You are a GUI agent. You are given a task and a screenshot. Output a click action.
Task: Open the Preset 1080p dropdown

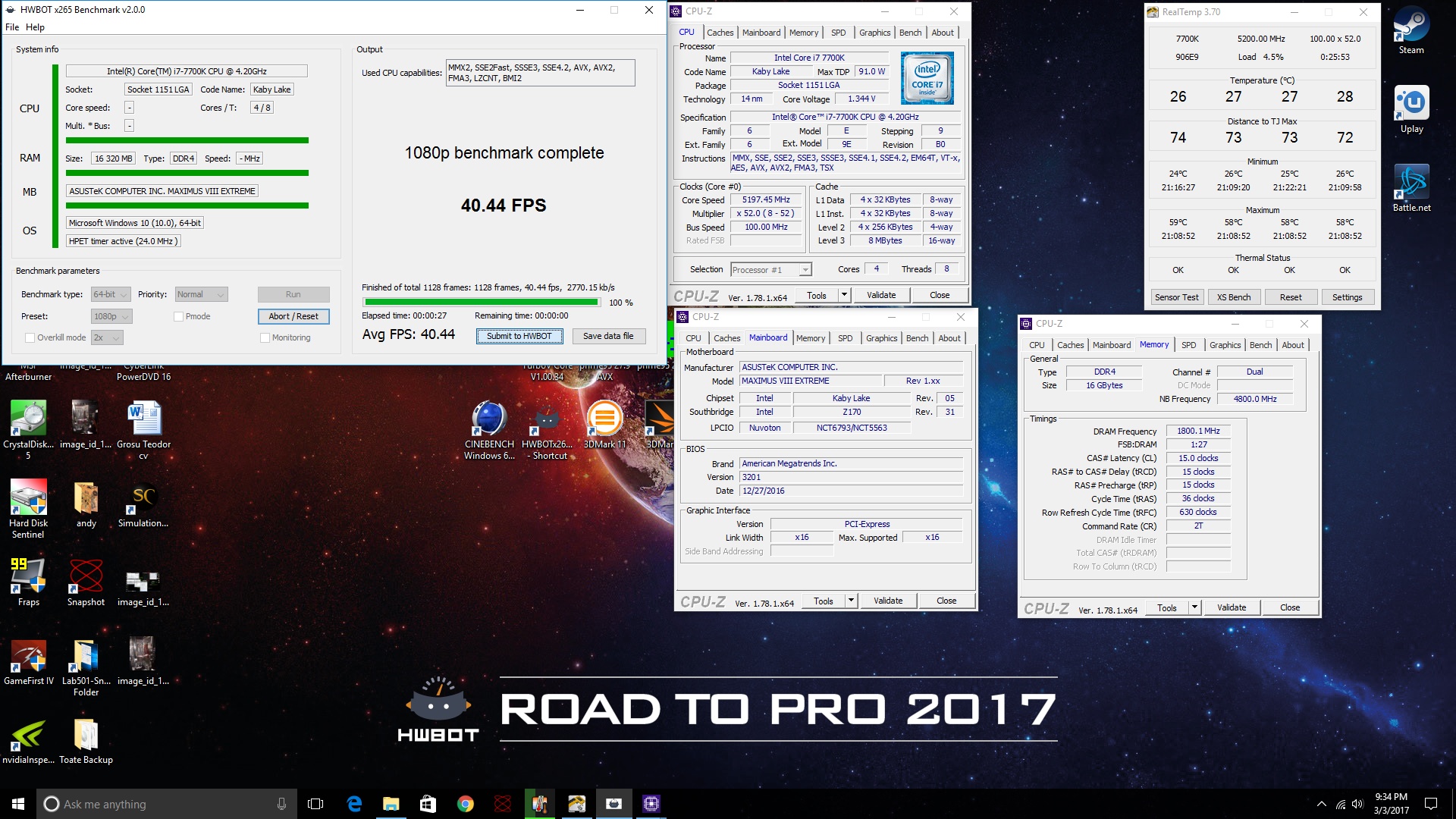point(112,317)
